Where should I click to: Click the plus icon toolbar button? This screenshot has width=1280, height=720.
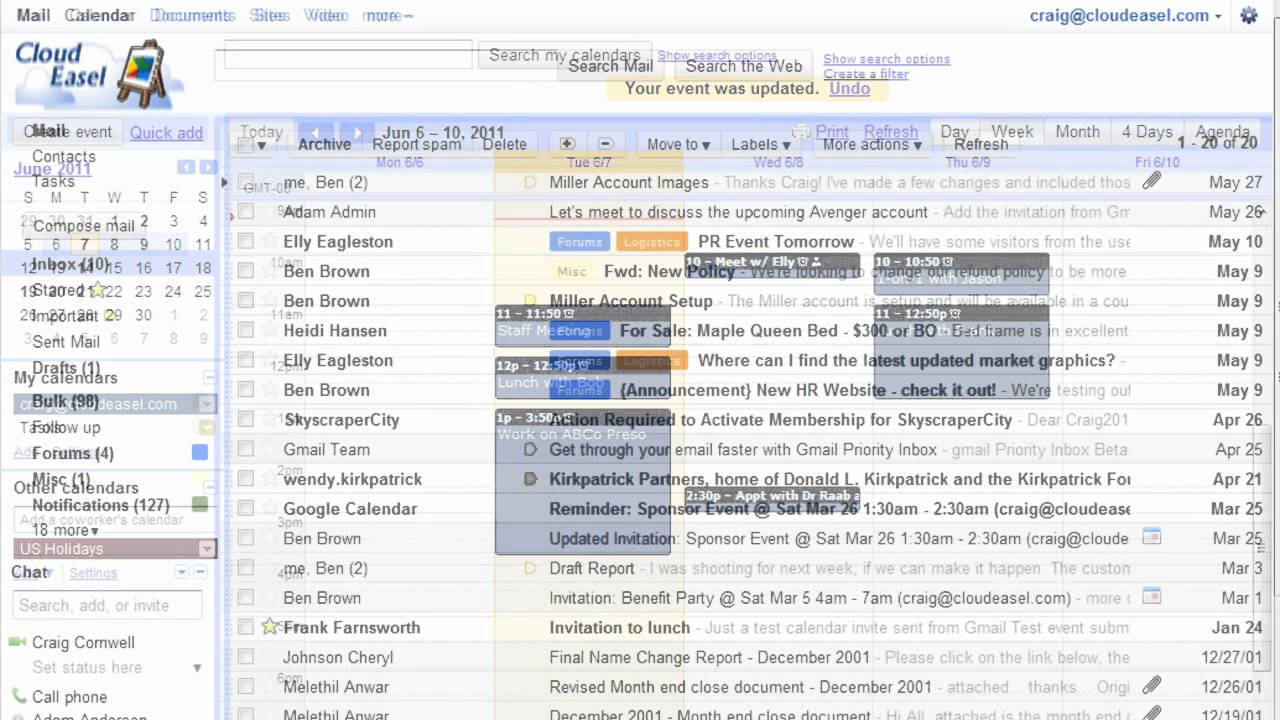point(567,144)
